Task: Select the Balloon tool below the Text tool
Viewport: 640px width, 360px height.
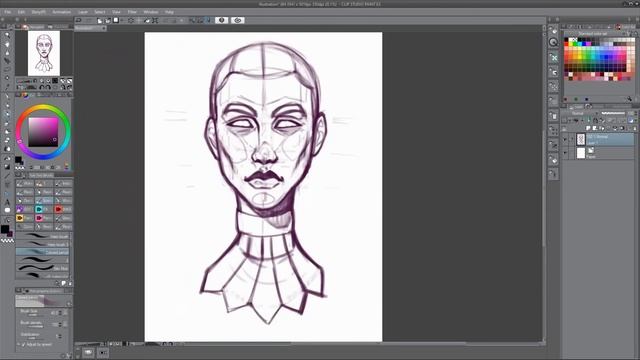Action: [x=7, y=210]
